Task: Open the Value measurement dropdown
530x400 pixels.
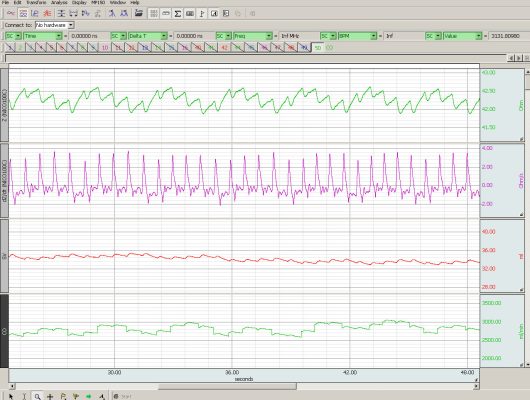Action: [x=462, y=36]
